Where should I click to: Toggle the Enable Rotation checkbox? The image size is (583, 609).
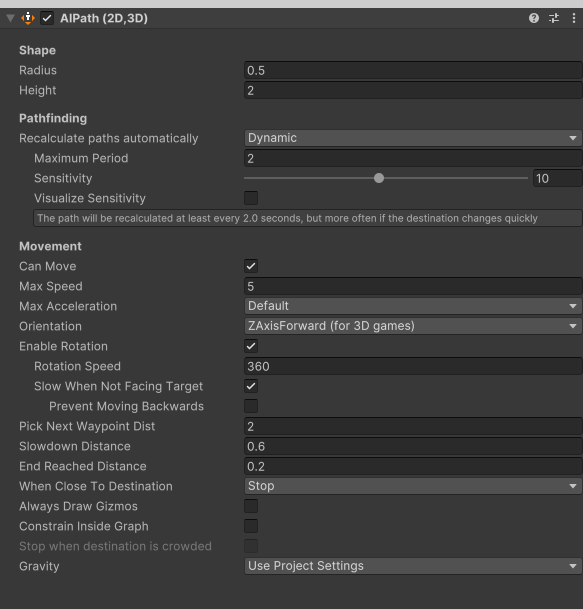(251, 346)
